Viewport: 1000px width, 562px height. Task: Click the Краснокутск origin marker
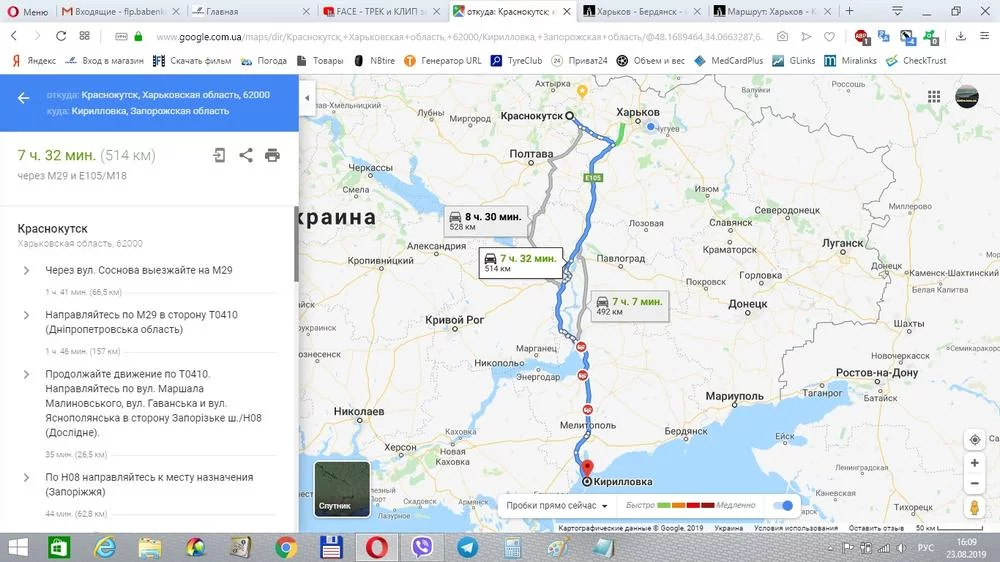[570, 115]
